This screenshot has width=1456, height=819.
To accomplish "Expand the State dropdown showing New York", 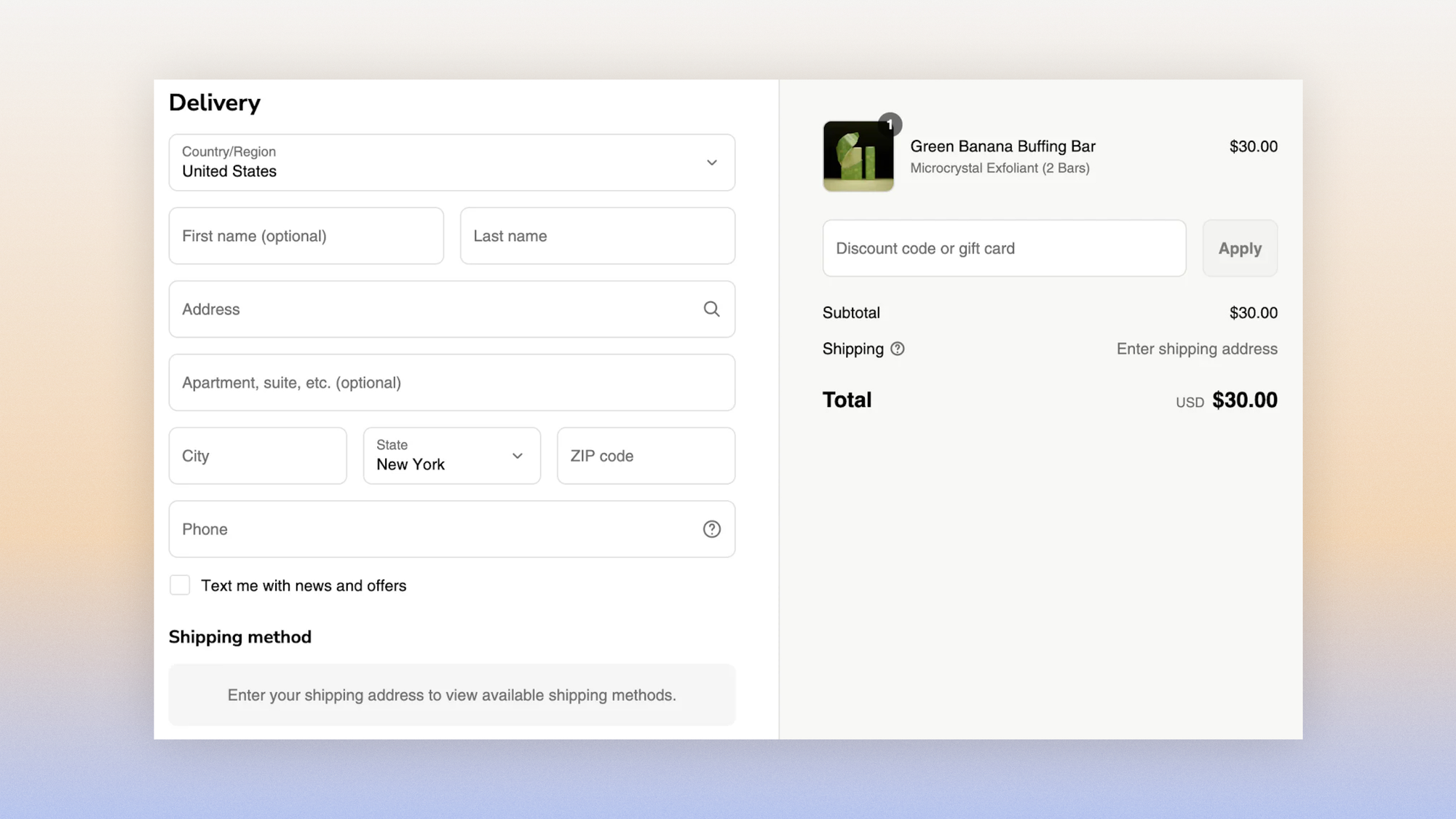I will 452,456.
